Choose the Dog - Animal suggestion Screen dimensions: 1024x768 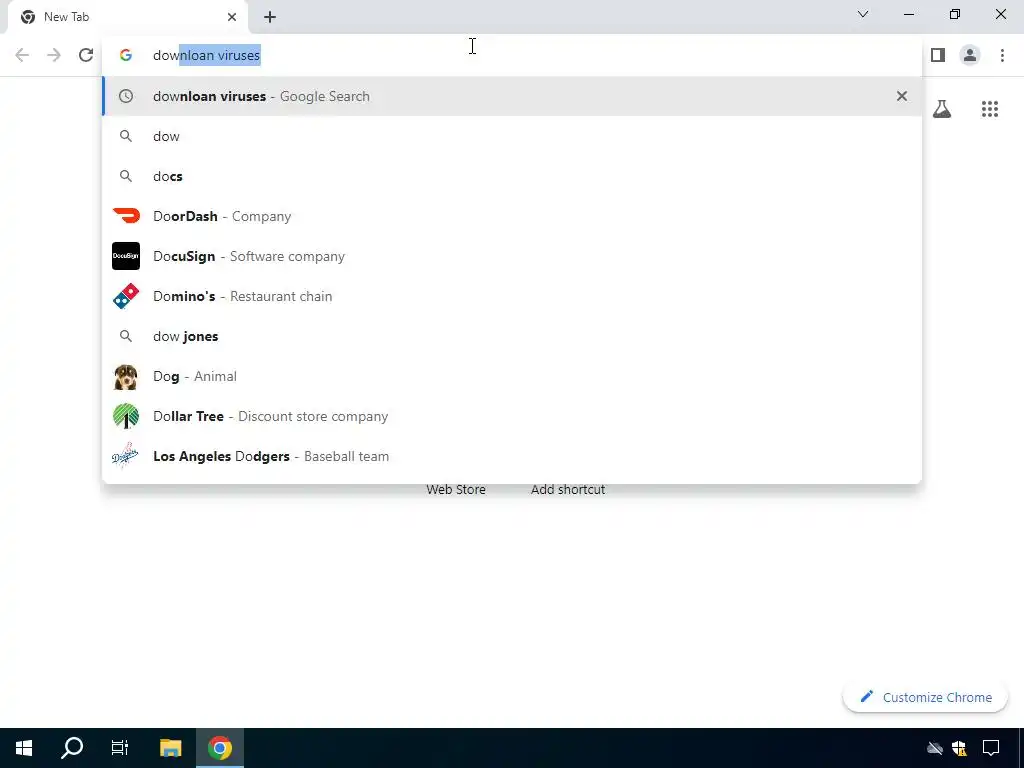pyautogui.click(x=512, y=377)
